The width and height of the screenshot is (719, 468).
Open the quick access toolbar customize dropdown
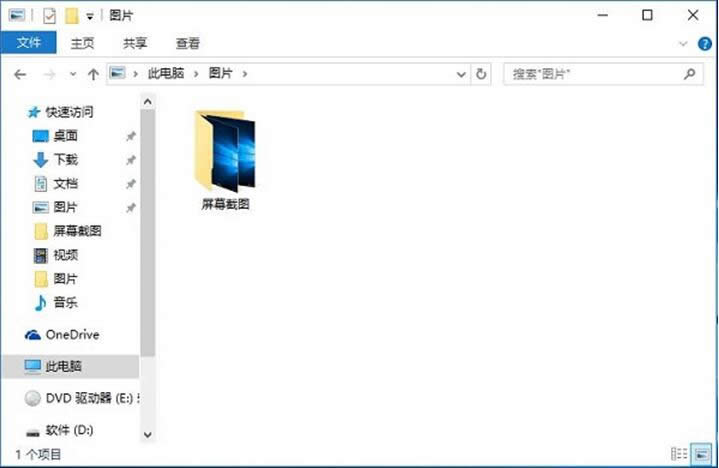point(90,17)
